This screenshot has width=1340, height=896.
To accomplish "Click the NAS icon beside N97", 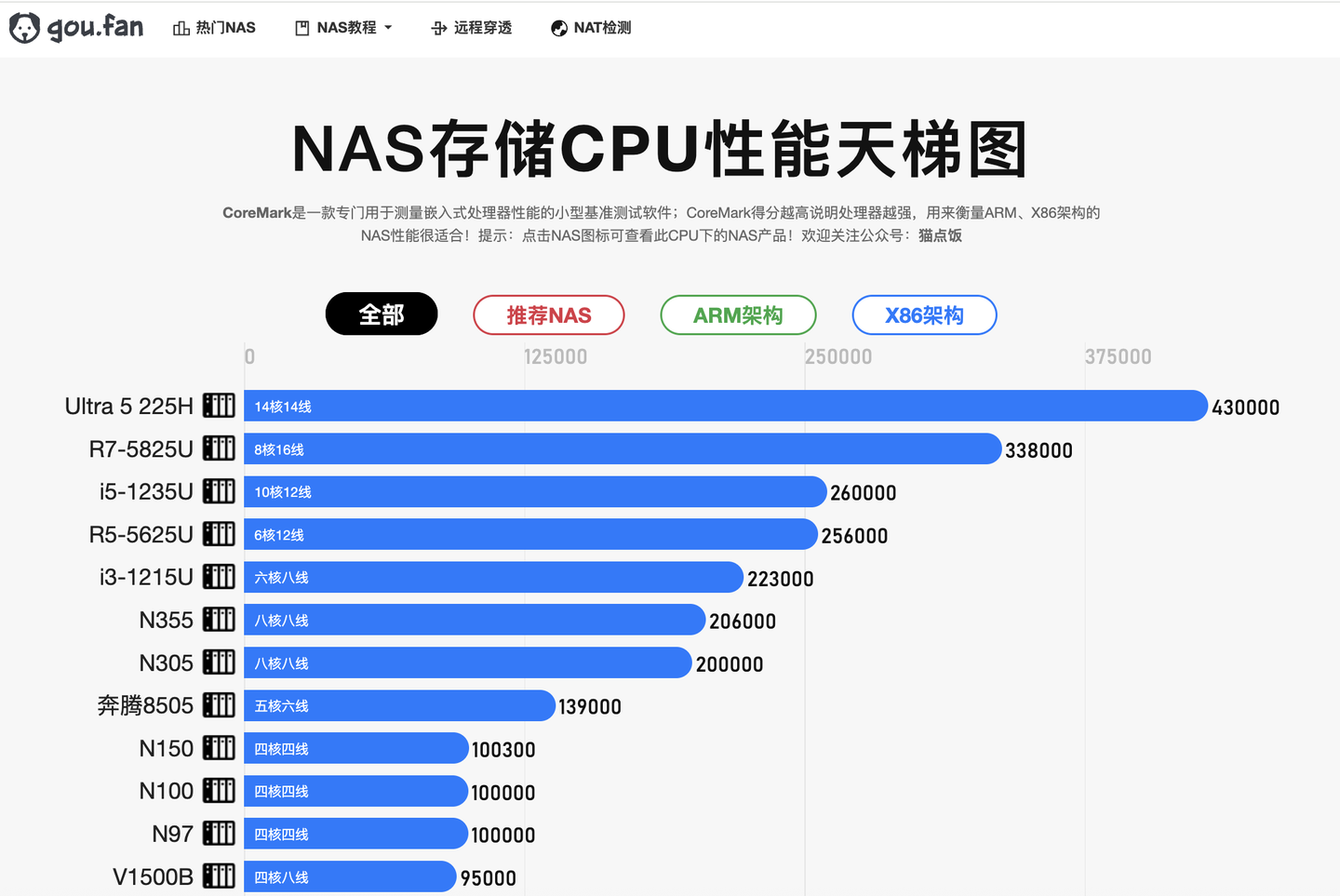I will pos(219,834).
